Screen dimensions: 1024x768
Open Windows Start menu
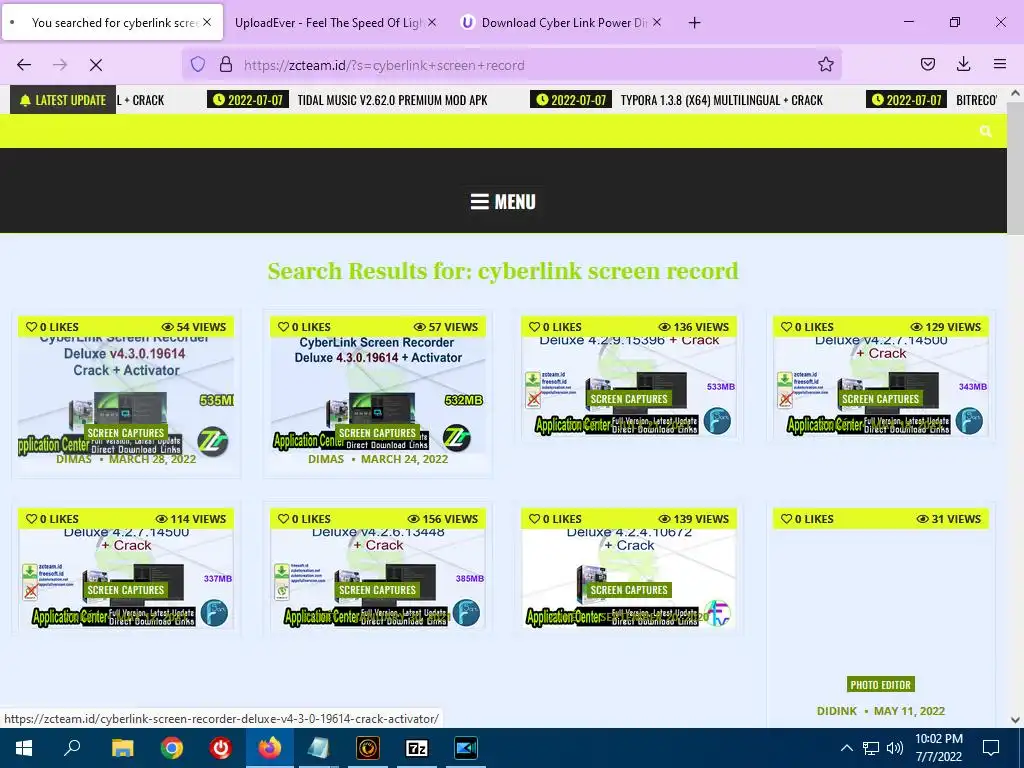tap(24, 748)
